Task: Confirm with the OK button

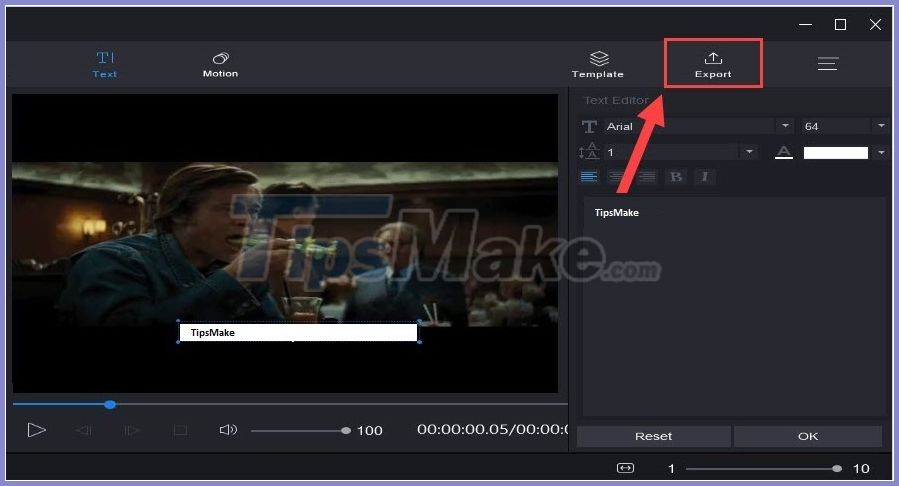Action: tap(808, 436)
